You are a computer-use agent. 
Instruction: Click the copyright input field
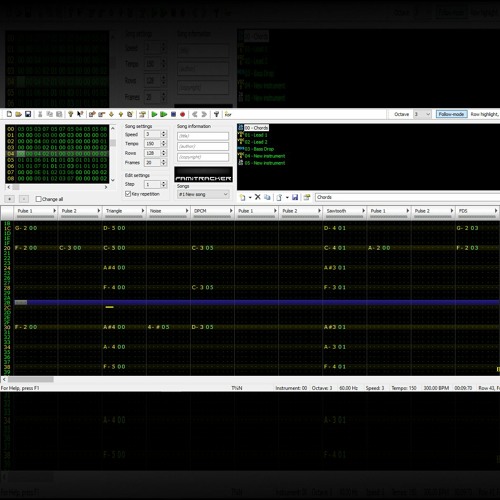pos(203,157)
